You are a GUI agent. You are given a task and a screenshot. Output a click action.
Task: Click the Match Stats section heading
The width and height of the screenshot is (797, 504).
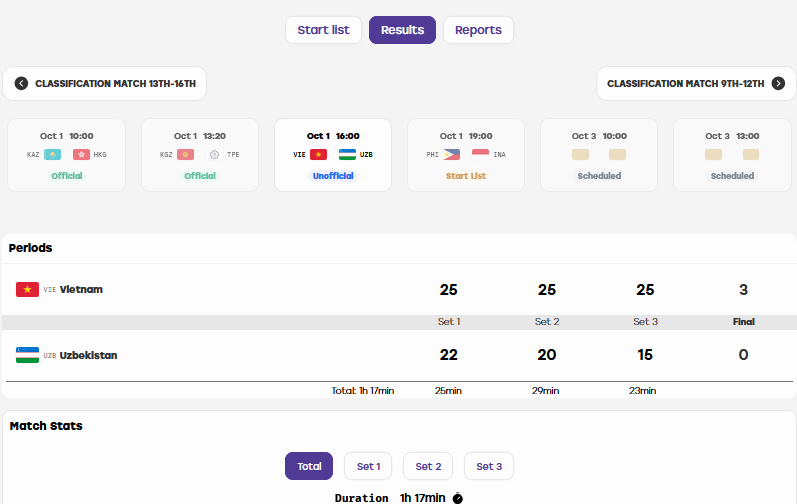(x=46, y=426)
